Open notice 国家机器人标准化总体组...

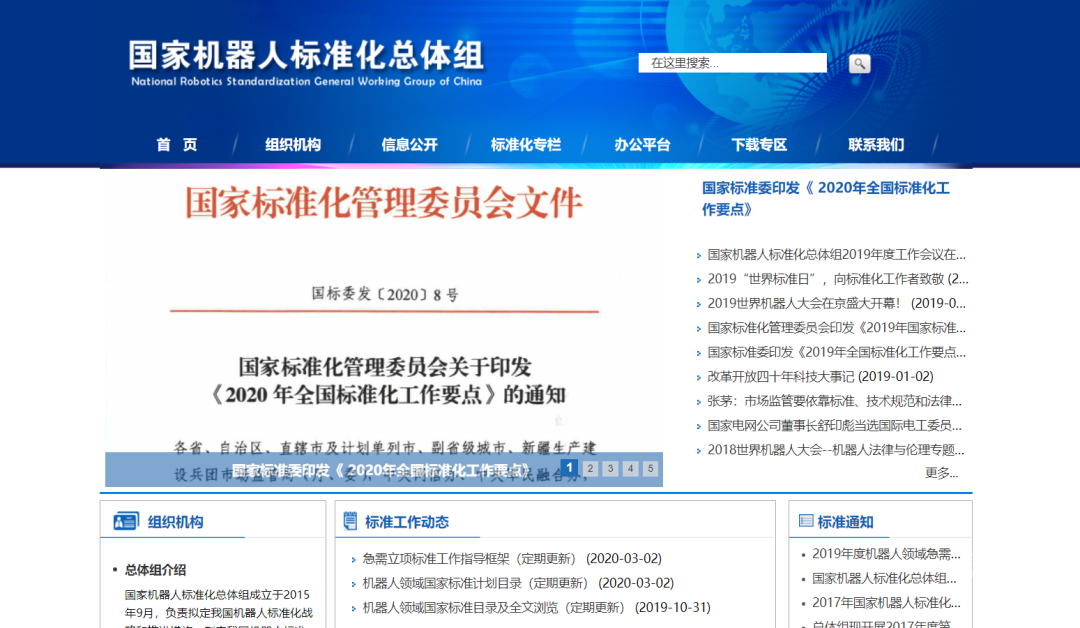pyautogui.click(x=884, y=578)
